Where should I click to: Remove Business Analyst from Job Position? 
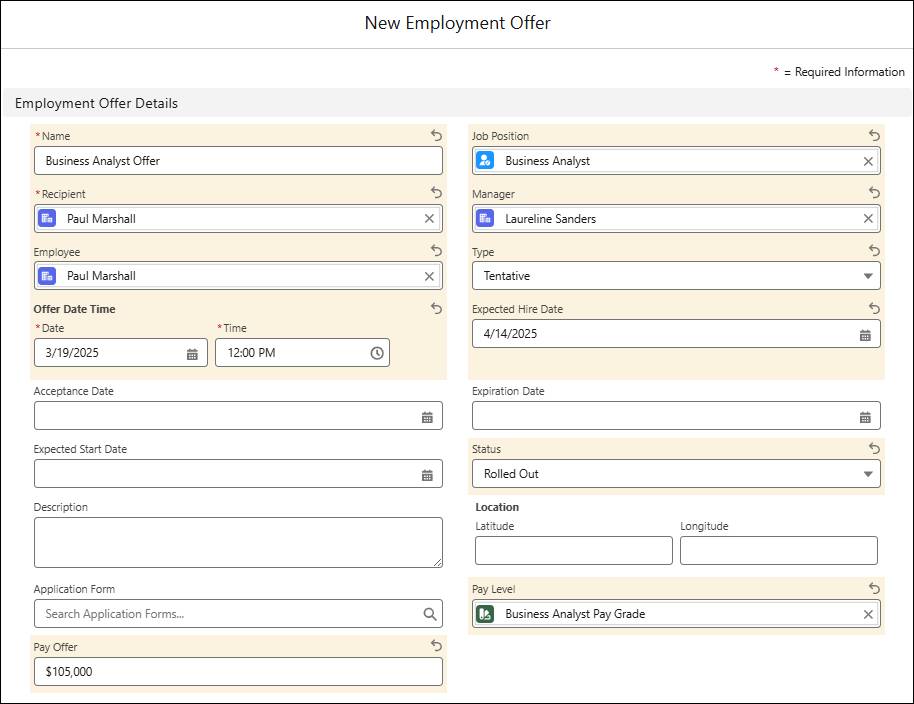866,160
